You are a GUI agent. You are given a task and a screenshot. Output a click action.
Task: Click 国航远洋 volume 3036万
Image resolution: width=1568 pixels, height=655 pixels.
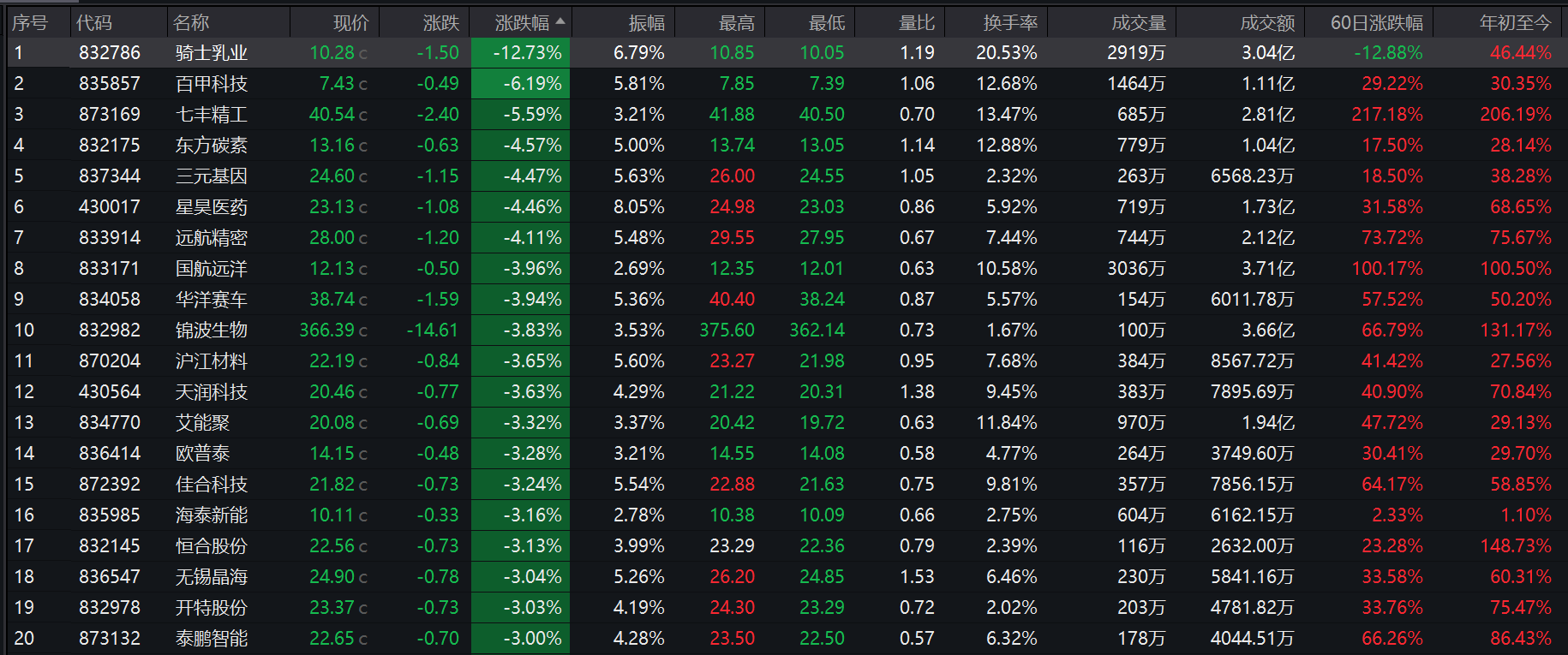pos(1137,269)
